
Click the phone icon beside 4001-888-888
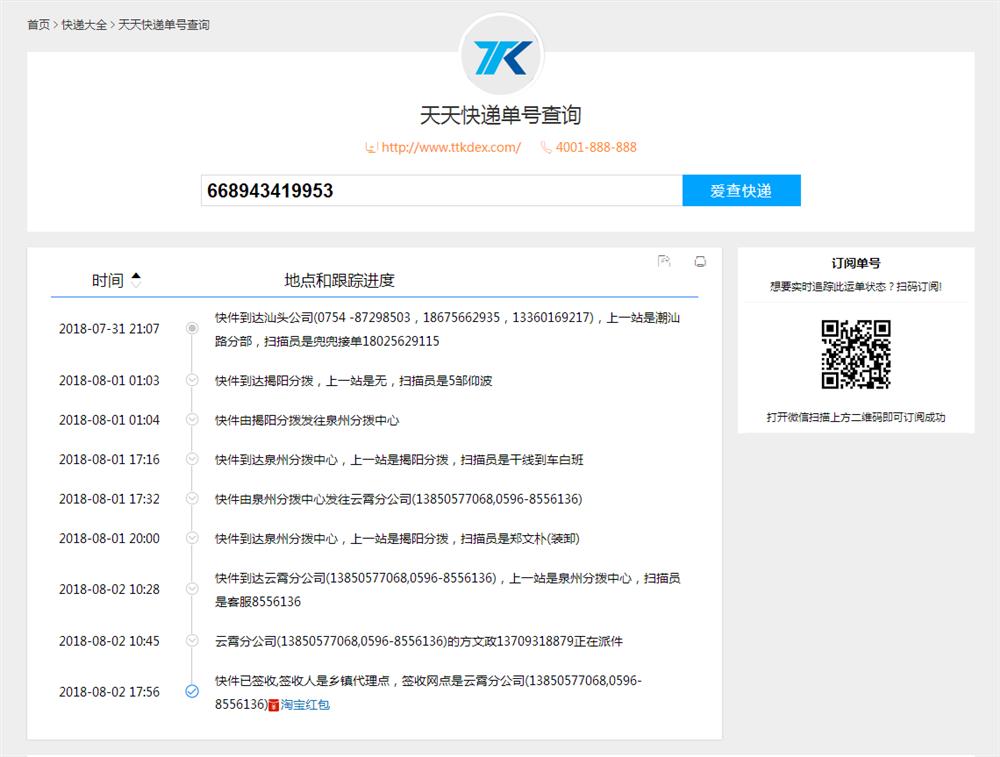(546, 147)
